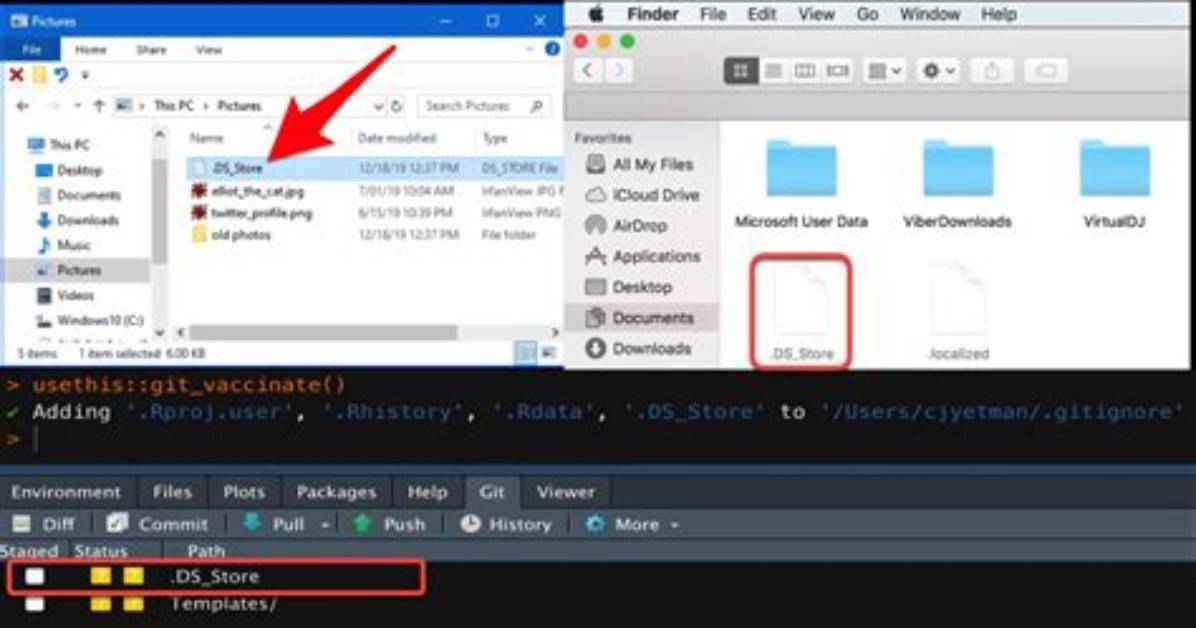The height and width of the screenshot is (628, 1196).
Task: Click the red delete icon in Explorer quick access
Action: (x=16, y=75)
